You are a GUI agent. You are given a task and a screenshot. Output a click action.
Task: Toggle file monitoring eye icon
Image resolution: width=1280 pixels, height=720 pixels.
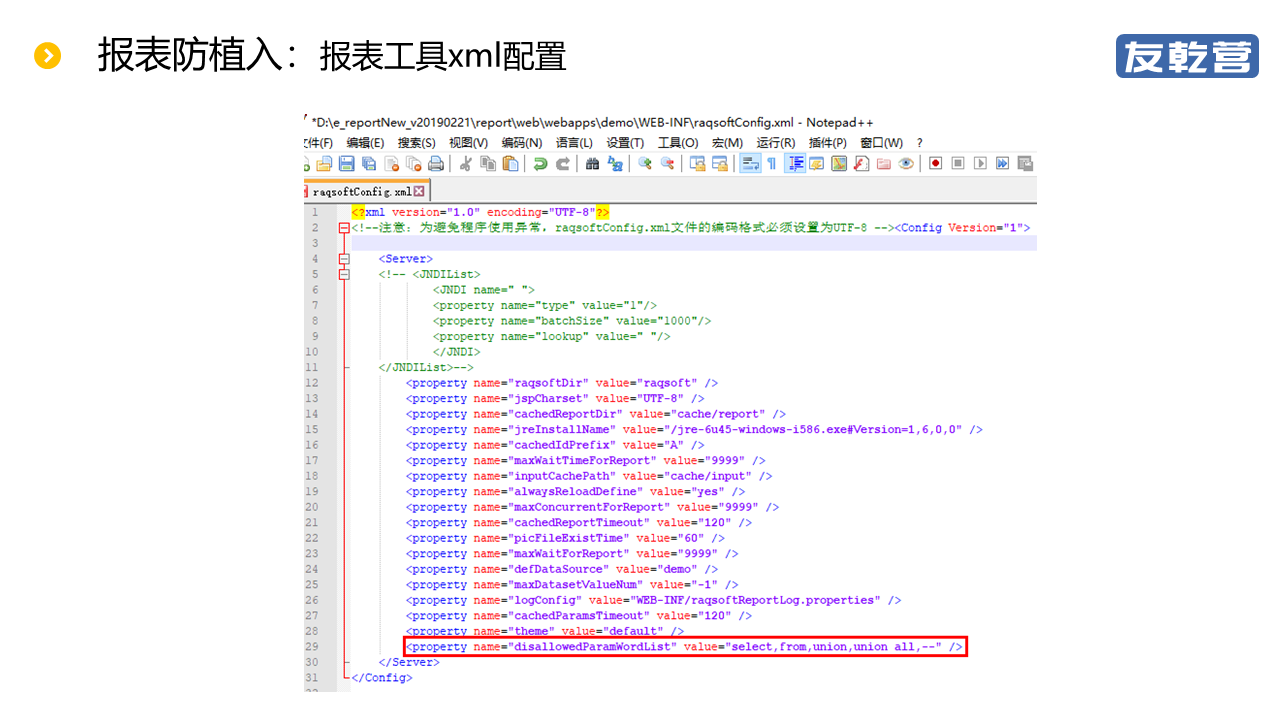[906, 164]
